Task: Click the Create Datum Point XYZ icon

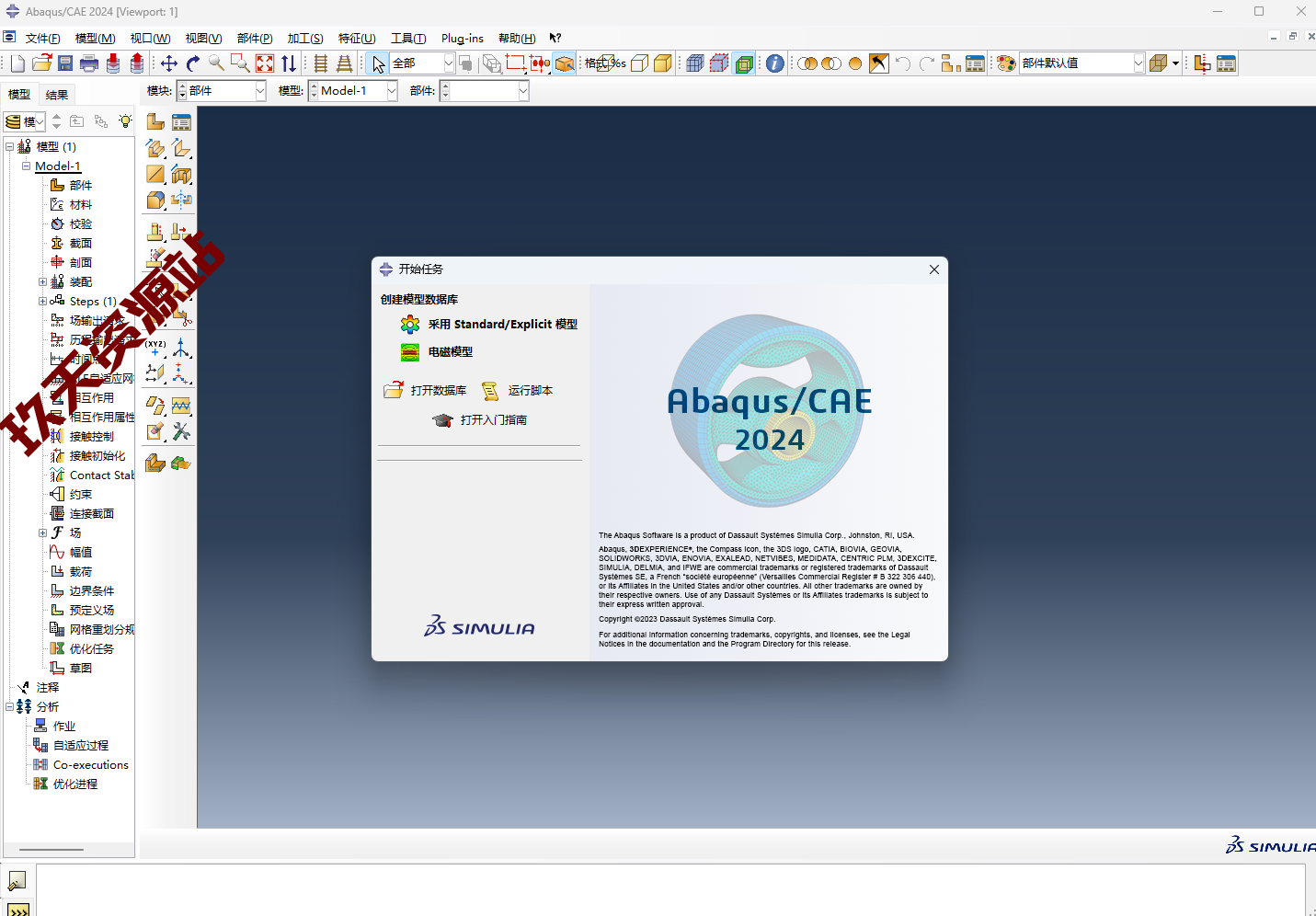Action: 155,348
